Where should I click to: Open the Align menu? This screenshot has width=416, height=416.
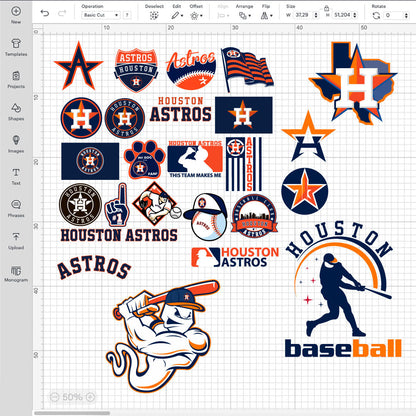pyautogui.click(x=223, y=15)
